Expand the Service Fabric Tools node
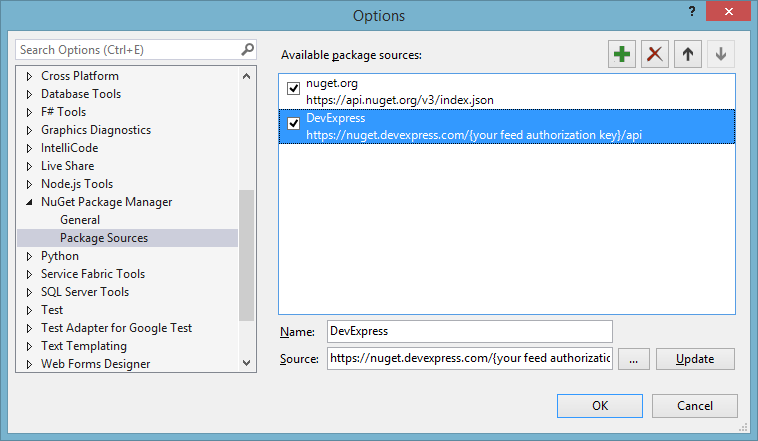 29,275
